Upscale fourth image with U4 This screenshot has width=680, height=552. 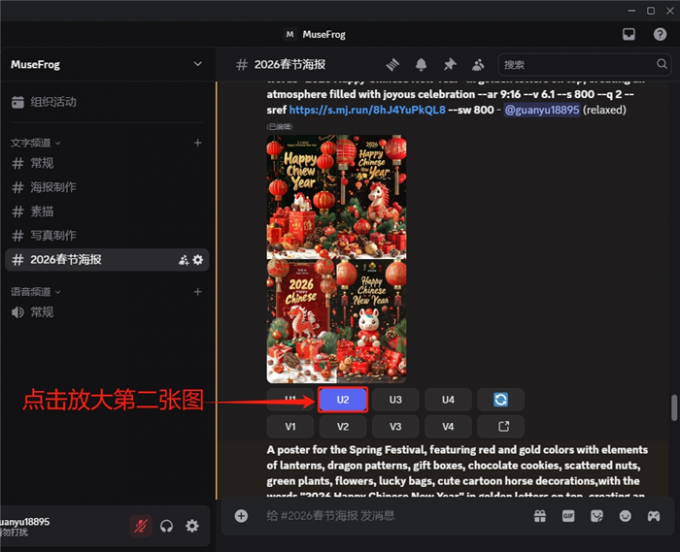(x=448, y=399)
